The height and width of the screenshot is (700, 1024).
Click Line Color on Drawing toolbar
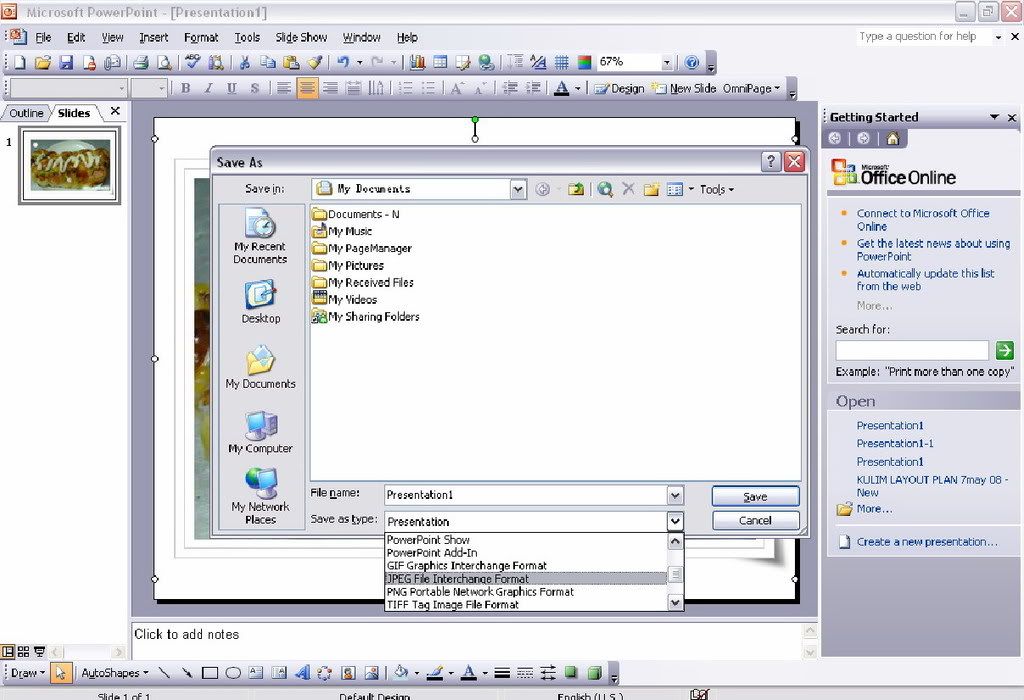coord(435,673)
